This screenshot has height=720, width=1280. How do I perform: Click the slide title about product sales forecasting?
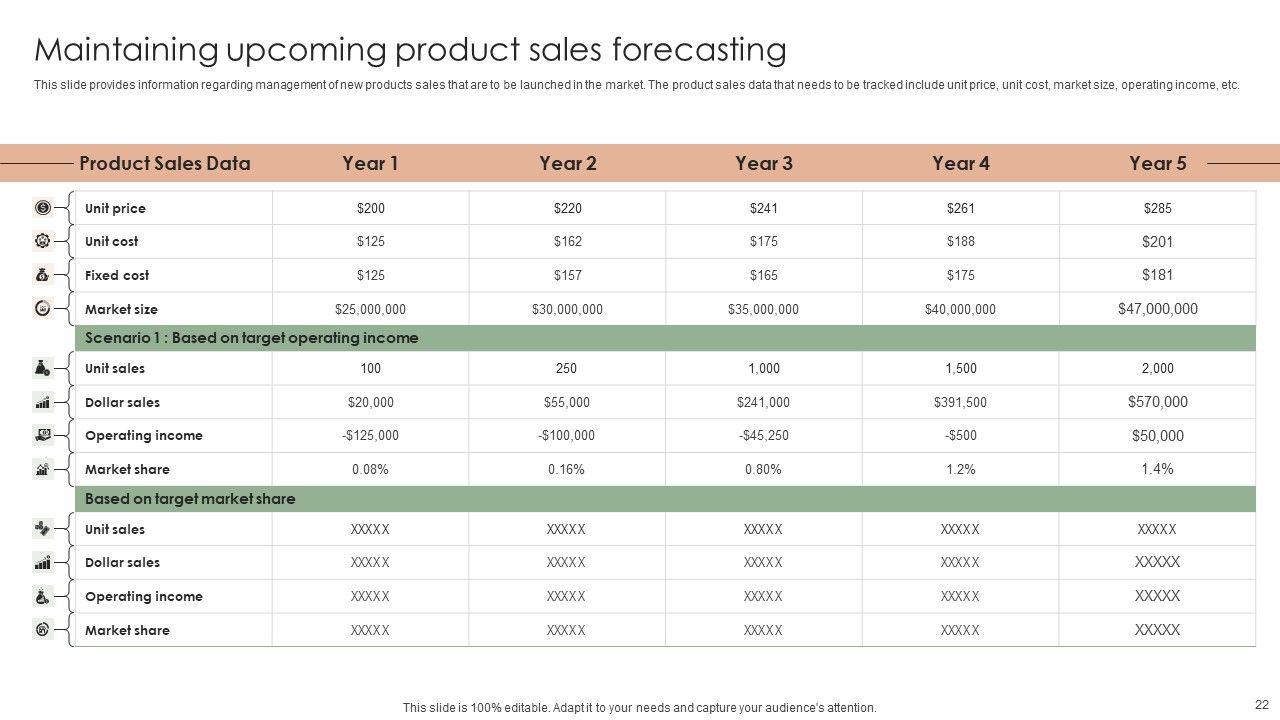click(x=410, y=49)
